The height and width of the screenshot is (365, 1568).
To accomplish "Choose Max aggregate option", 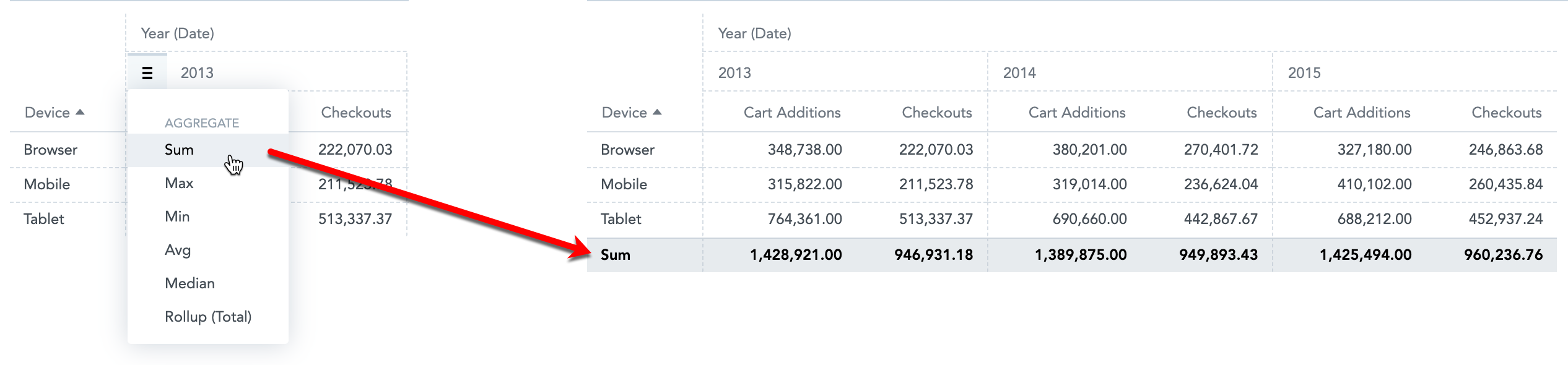I will (x=208, y=183).
